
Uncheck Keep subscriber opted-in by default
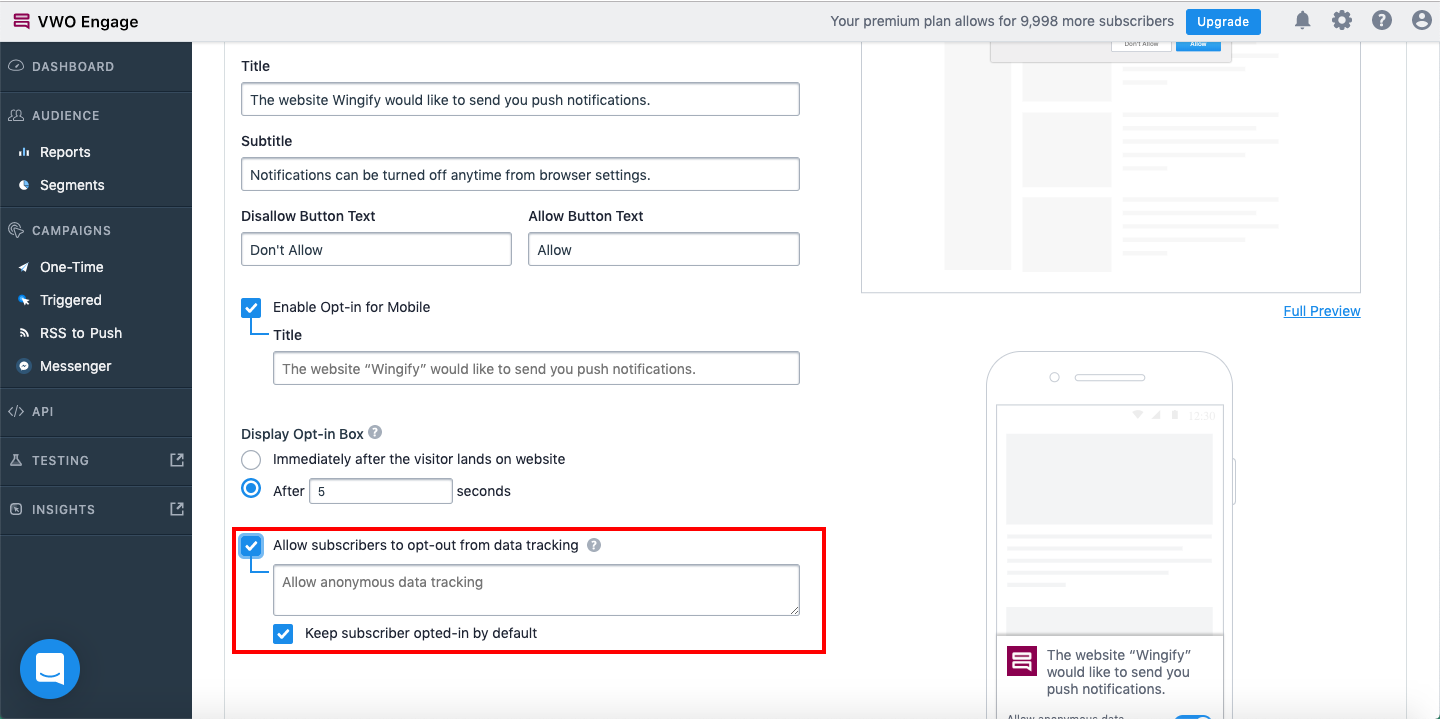coord(283,633)
